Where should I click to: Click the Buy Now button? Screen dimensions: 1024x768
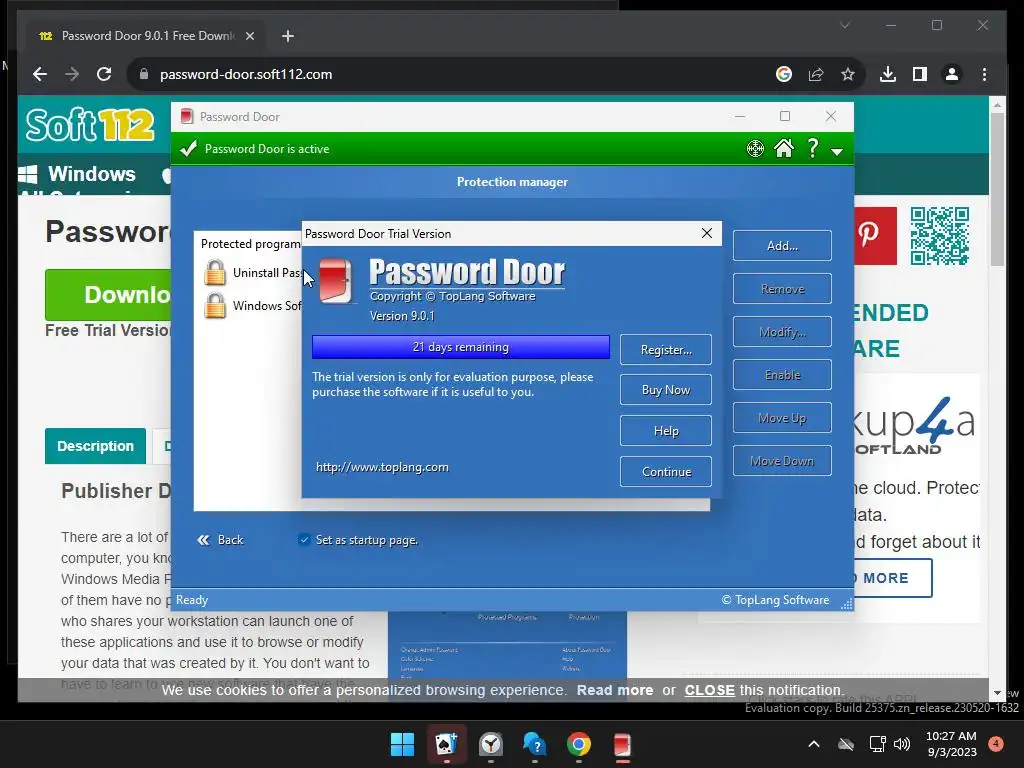click(x=665, y=390)
